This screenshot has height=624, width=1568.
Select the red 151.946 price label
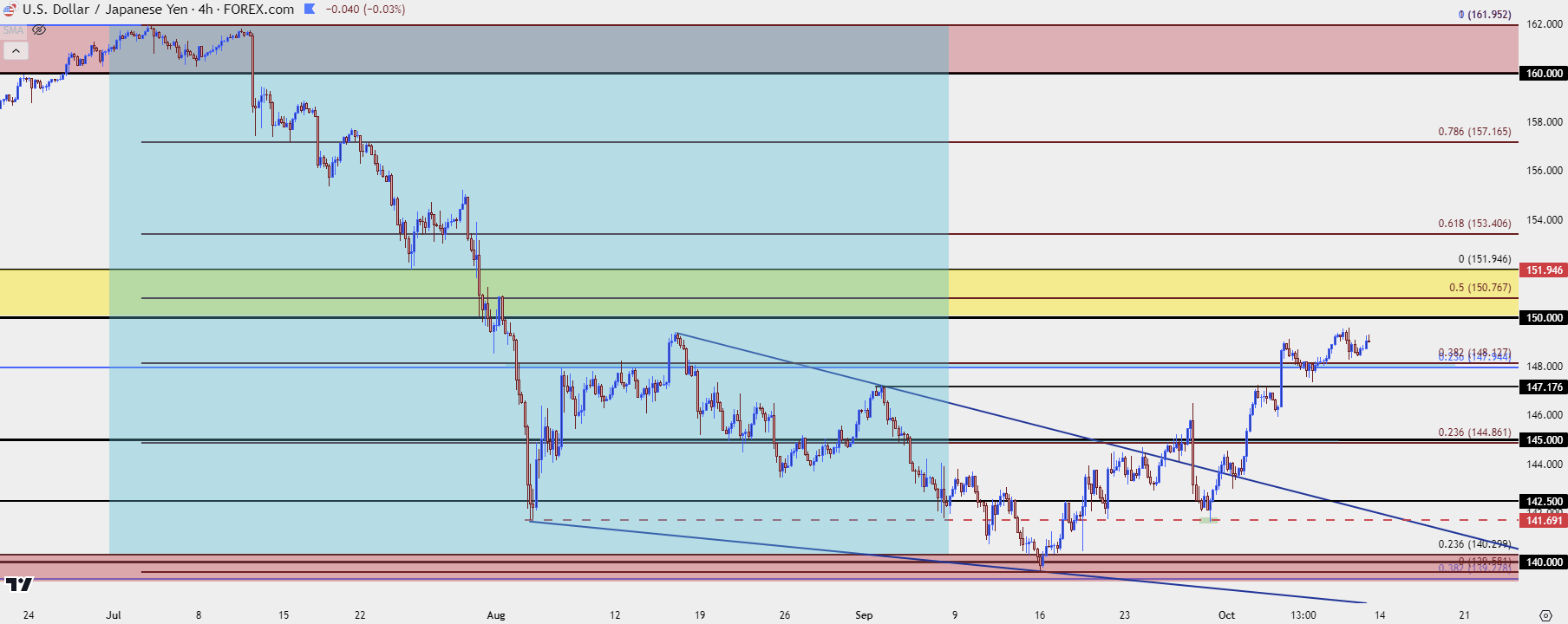point(1544,270)
